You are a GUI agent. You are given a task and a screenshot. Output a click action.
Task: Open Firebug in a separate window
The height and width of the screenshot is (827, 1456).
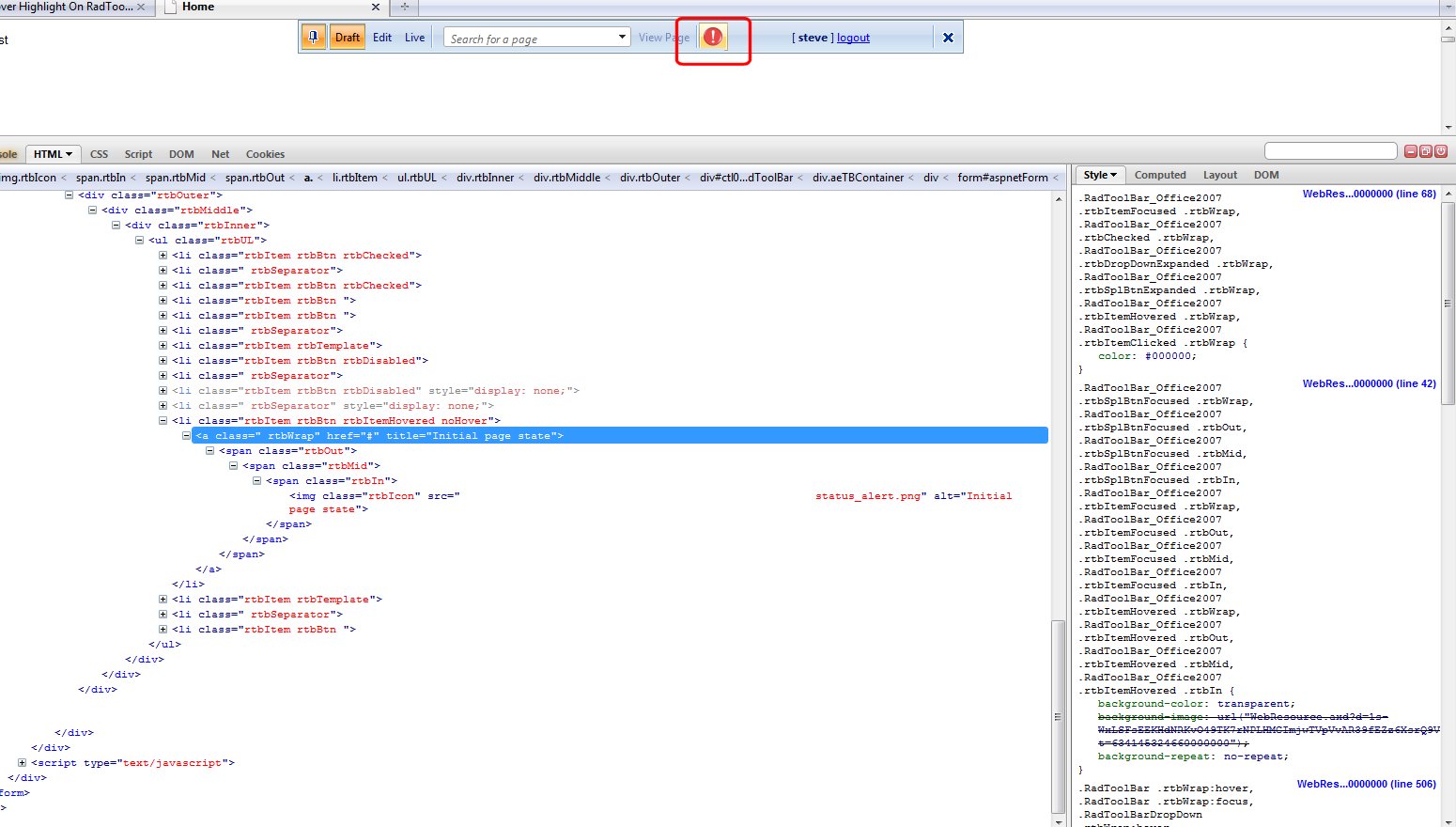(1425, 151)
